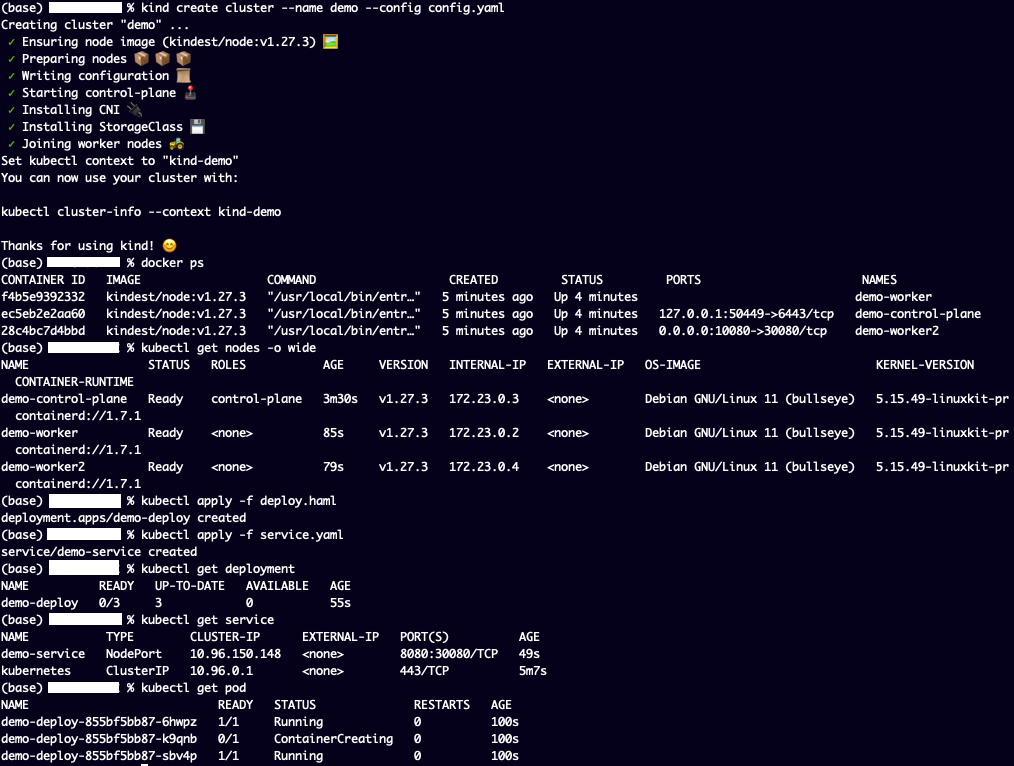
Task: Click the demo-control-plane name in the NAMES column
Action: (917, 314)
